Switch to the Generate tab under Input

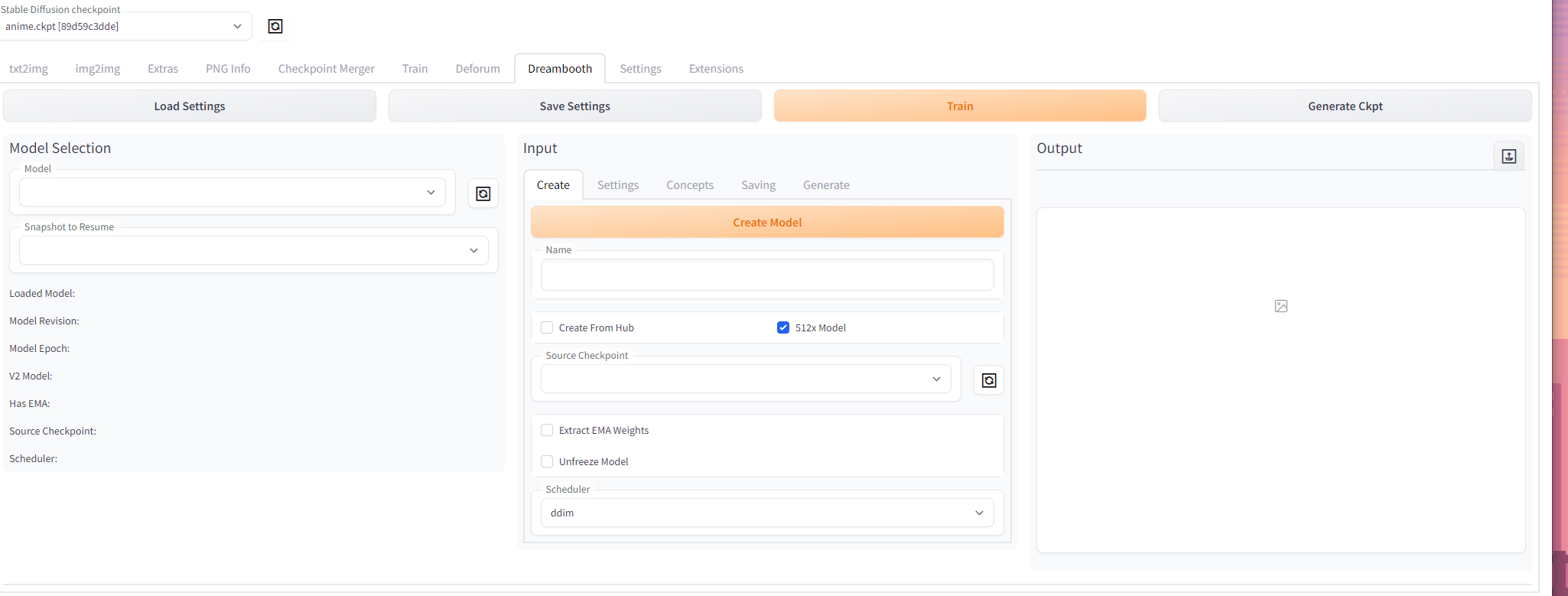(x=826, y=185)
